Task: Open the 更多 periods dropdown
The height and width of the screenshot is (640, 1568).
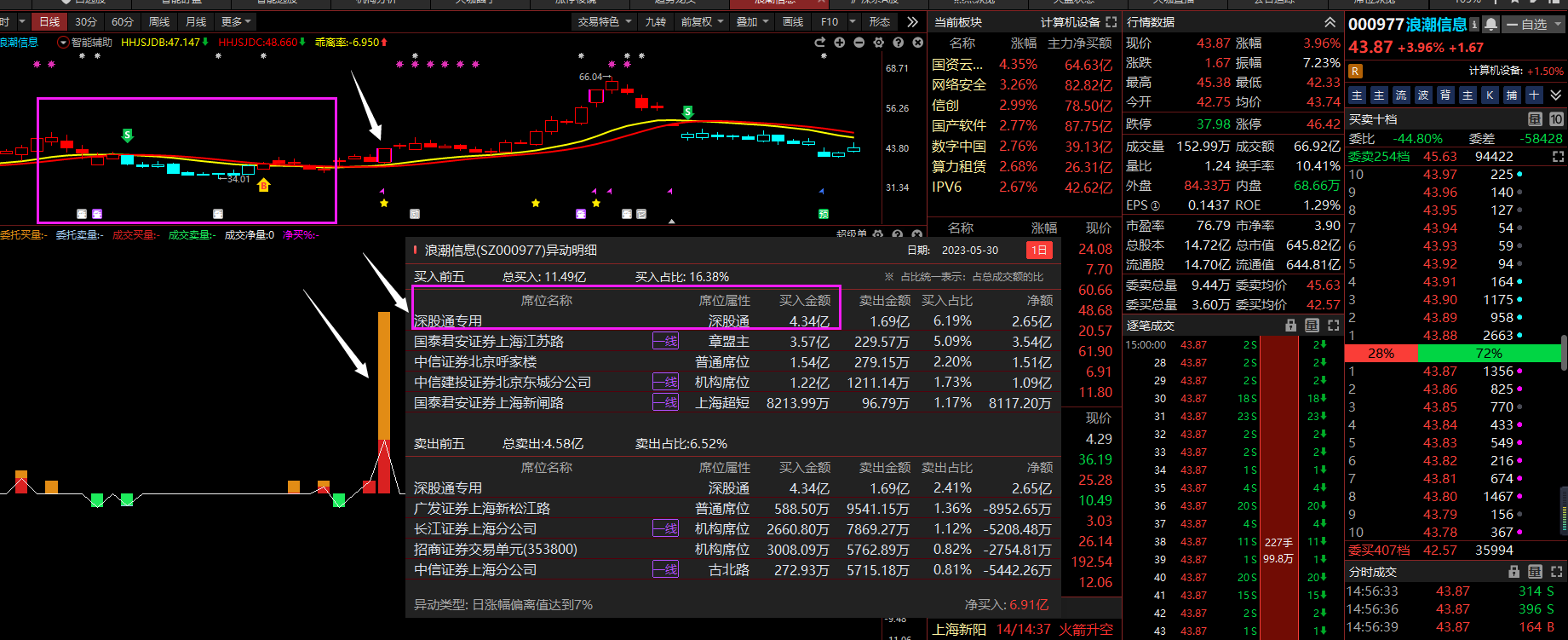Action: click(x=236, y=21)
